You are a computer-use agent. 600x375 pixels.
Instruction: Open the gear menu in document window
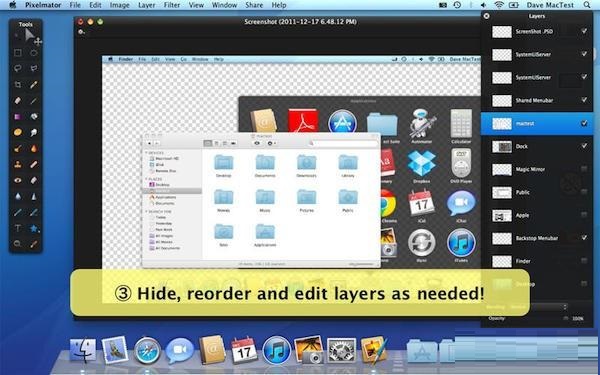coord(81,32)
